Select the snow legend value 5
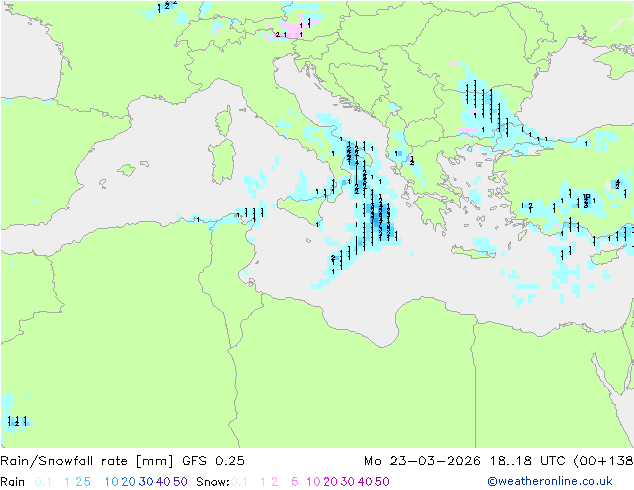This screenshot has height=490, width=634. point(295,482)
